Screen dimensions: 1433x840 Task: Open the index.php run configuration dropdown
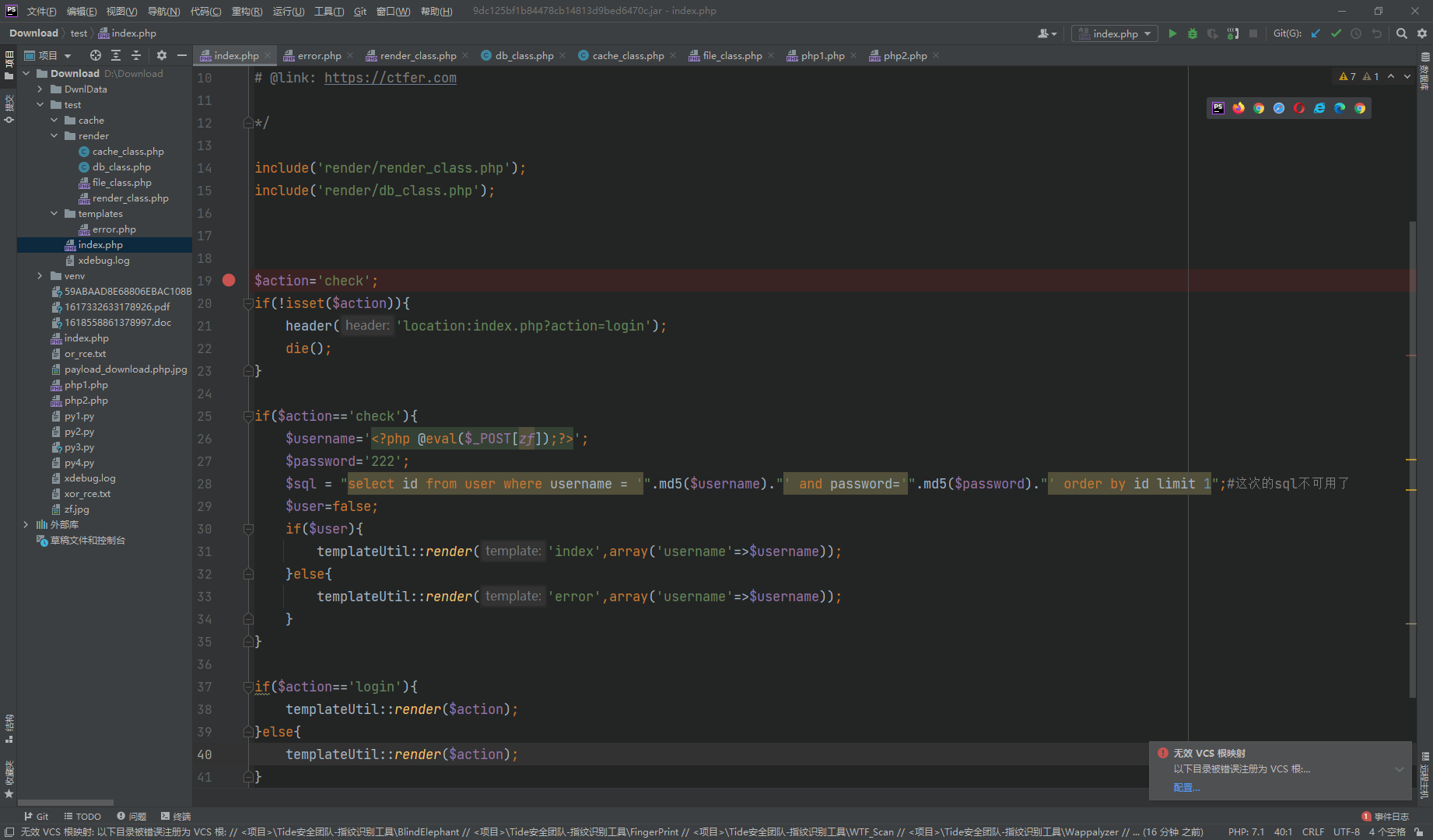[x=1114, y=33]
